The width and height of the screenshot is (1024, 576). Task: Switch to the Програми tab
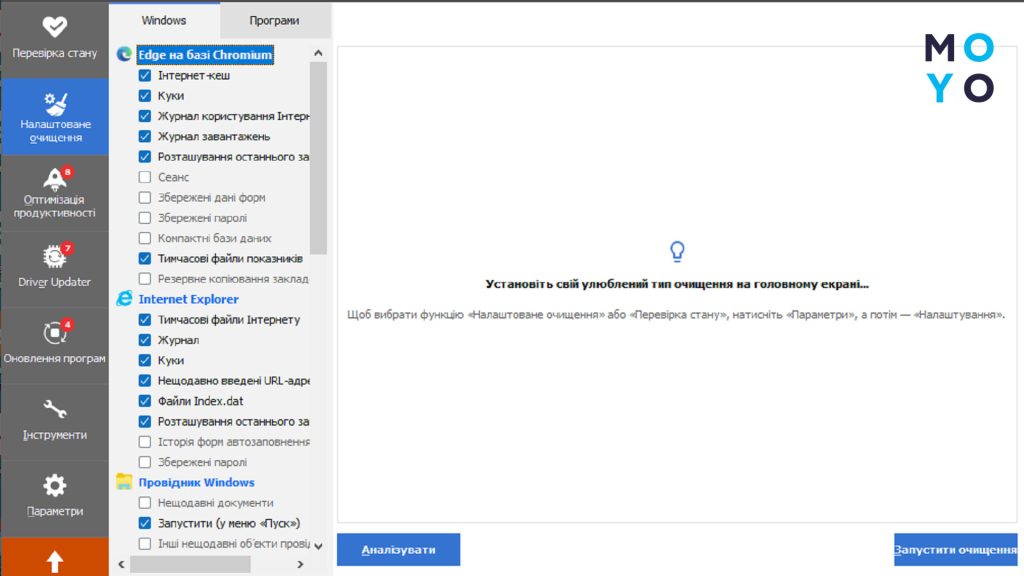[276, 20]
